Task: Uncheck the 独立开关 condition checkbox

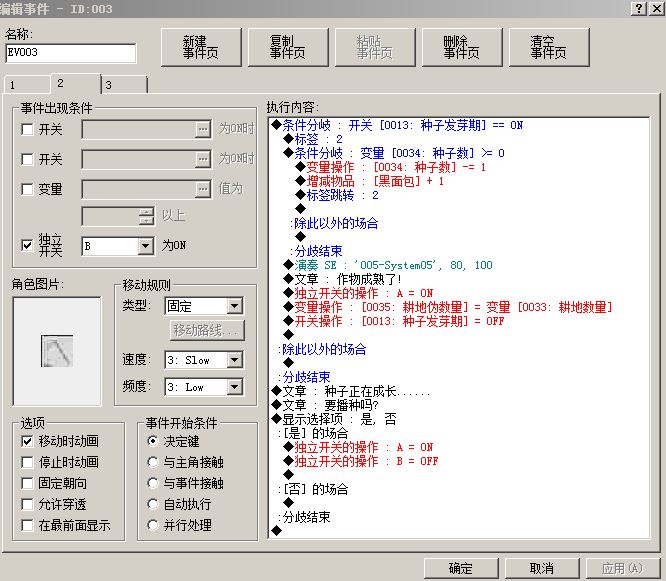Action: (x=27, y=245)
